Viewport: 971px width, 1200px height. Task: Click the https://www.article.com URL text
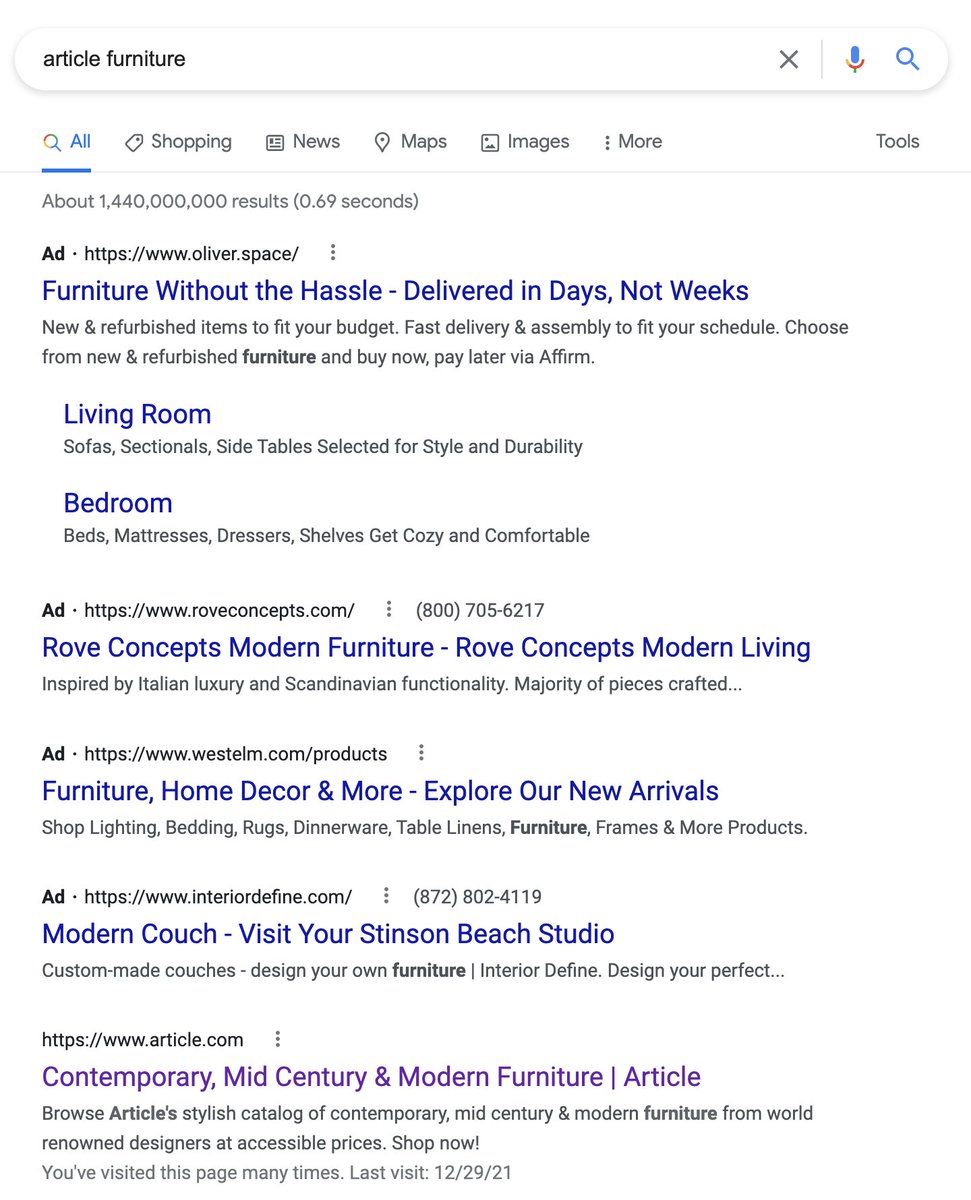click(142, 1040)
